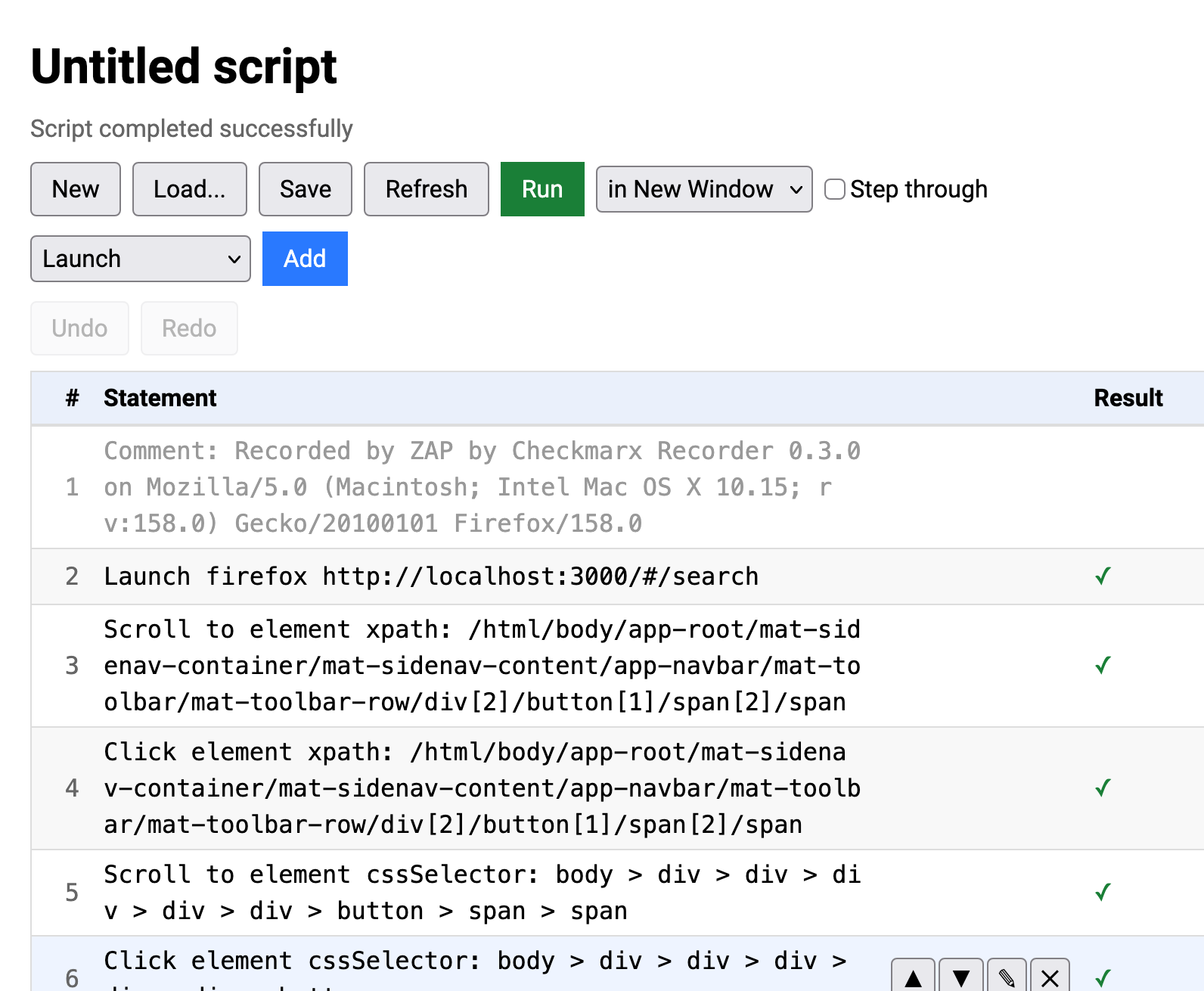Click the Undo button
Image resolution: width=1204 pixels, height=991 pixels.
pyautogui.click(x=79, y=328)
